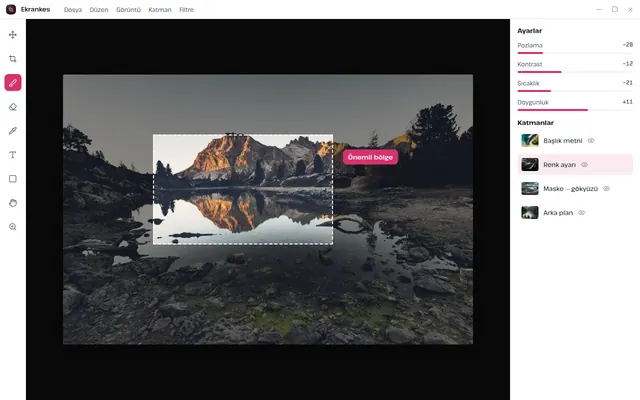Viewport: 640px width, 400px height.
Task: Adjust the Doygunluk slider
Action: tap(575, 110)
